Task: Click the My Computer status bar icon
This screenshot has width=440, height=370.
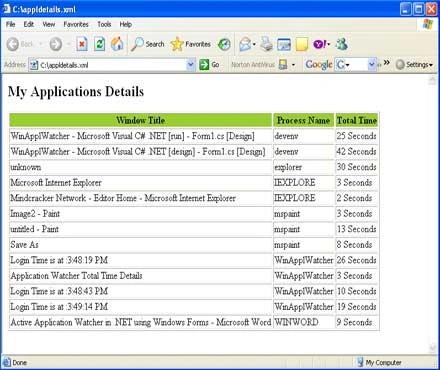Action: click(x=360, y=362)
